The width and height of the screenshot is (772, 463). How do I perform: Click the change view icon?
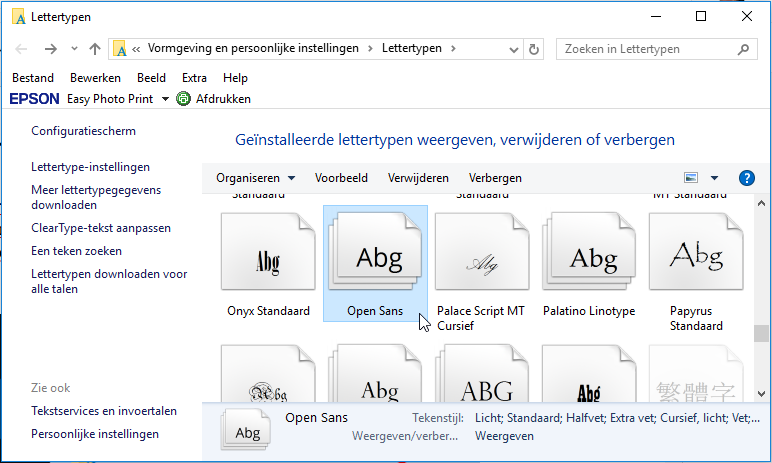click(691, 178)
